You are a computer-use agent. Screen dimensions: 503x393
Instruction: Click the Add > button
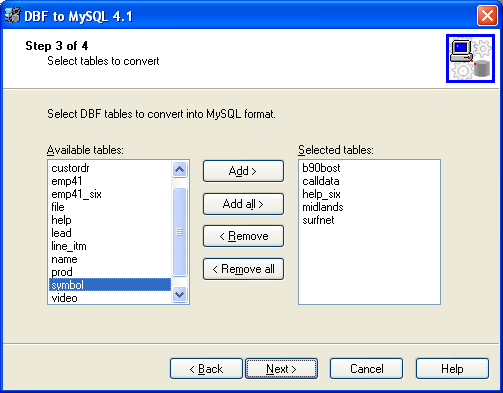click(x=243, y=171)
